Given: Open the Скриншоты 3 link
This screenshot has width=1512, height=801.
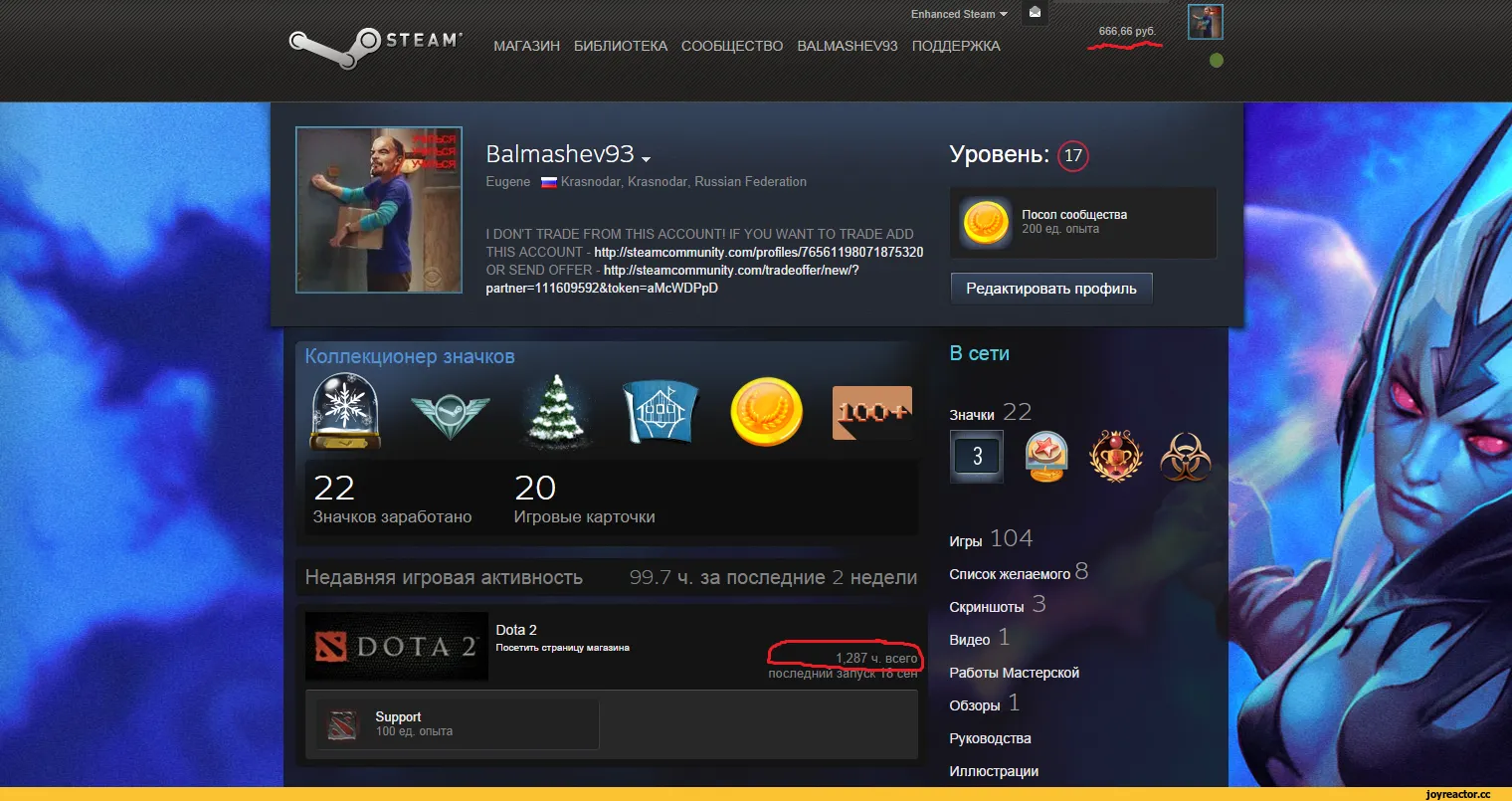Looking at the screenshot, I should tap(998, 605).
